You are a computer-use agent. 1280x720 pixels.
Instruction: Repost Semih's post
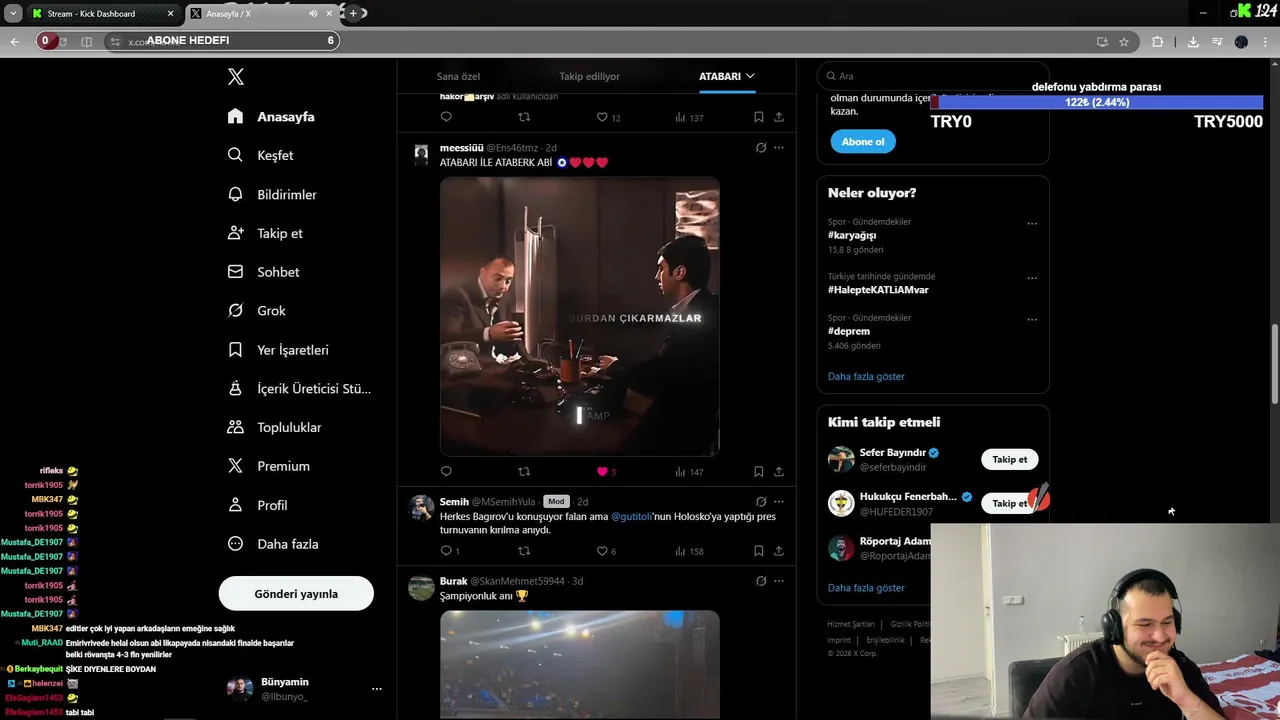524,551
